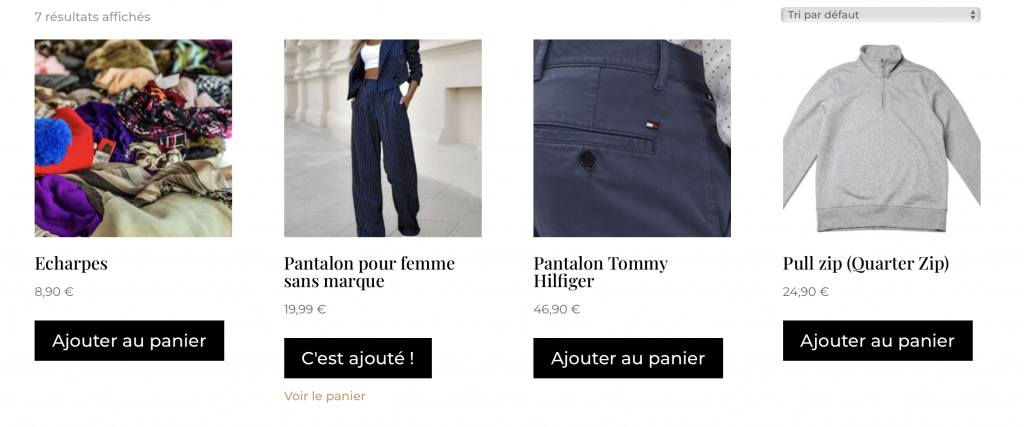Click the 'C'est ajouté !' button
Viewport: 1024px width, 427px height.
[x=358, y=358]
